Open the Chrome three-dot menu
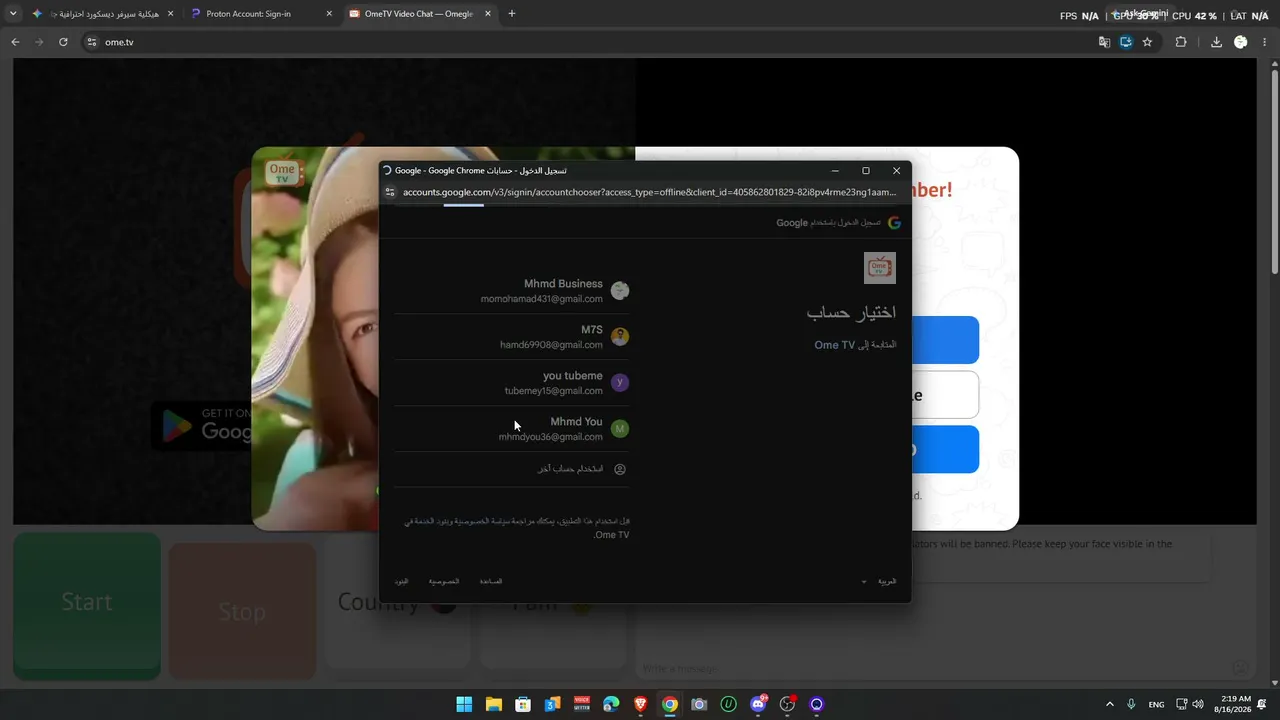Screen dimensions: 1280x720 pos(1265,42)
